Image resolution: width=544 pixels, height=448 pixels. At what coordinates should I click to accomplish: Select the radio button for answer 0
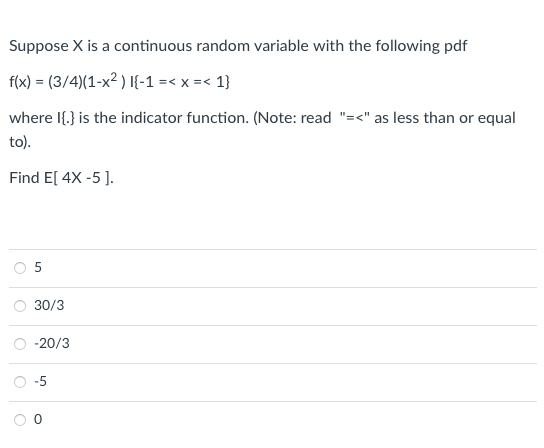20,420
